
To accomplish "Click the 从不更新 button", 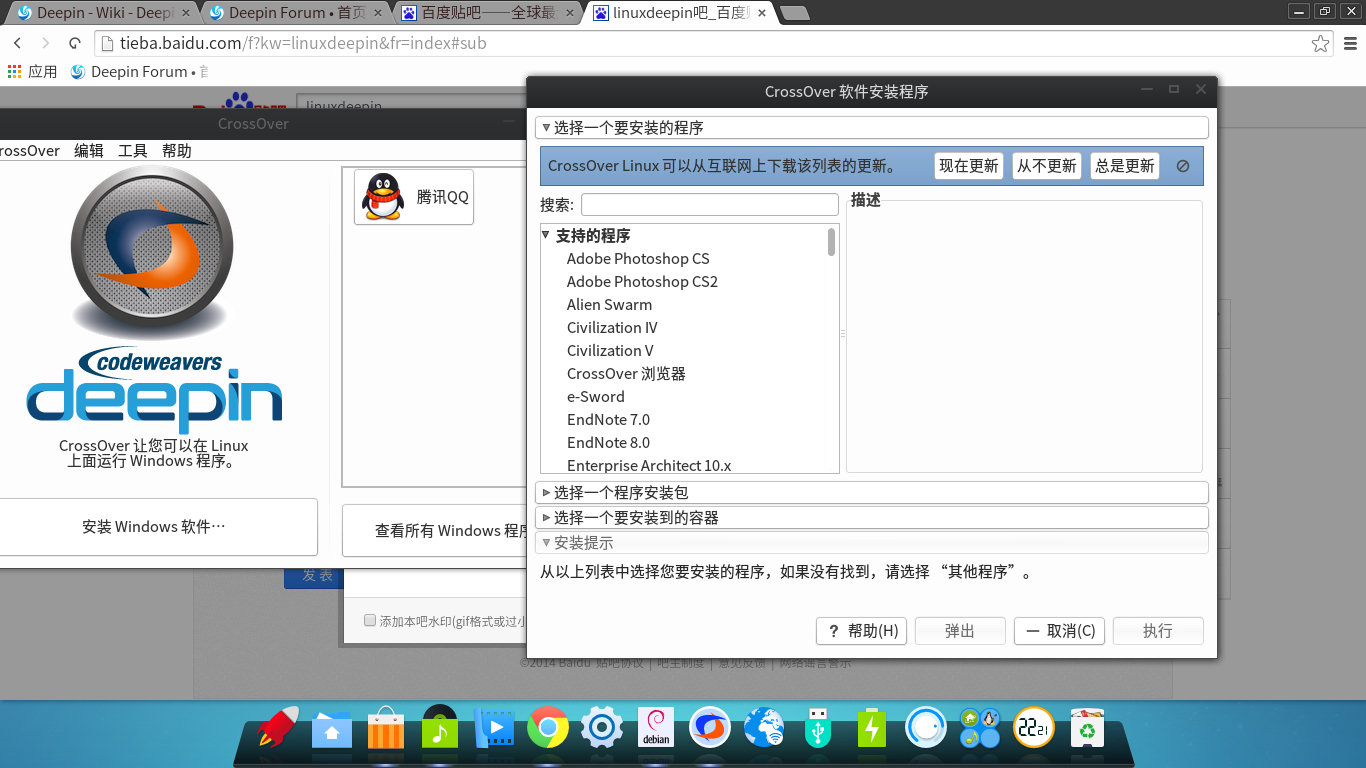I will (1047, 166).
